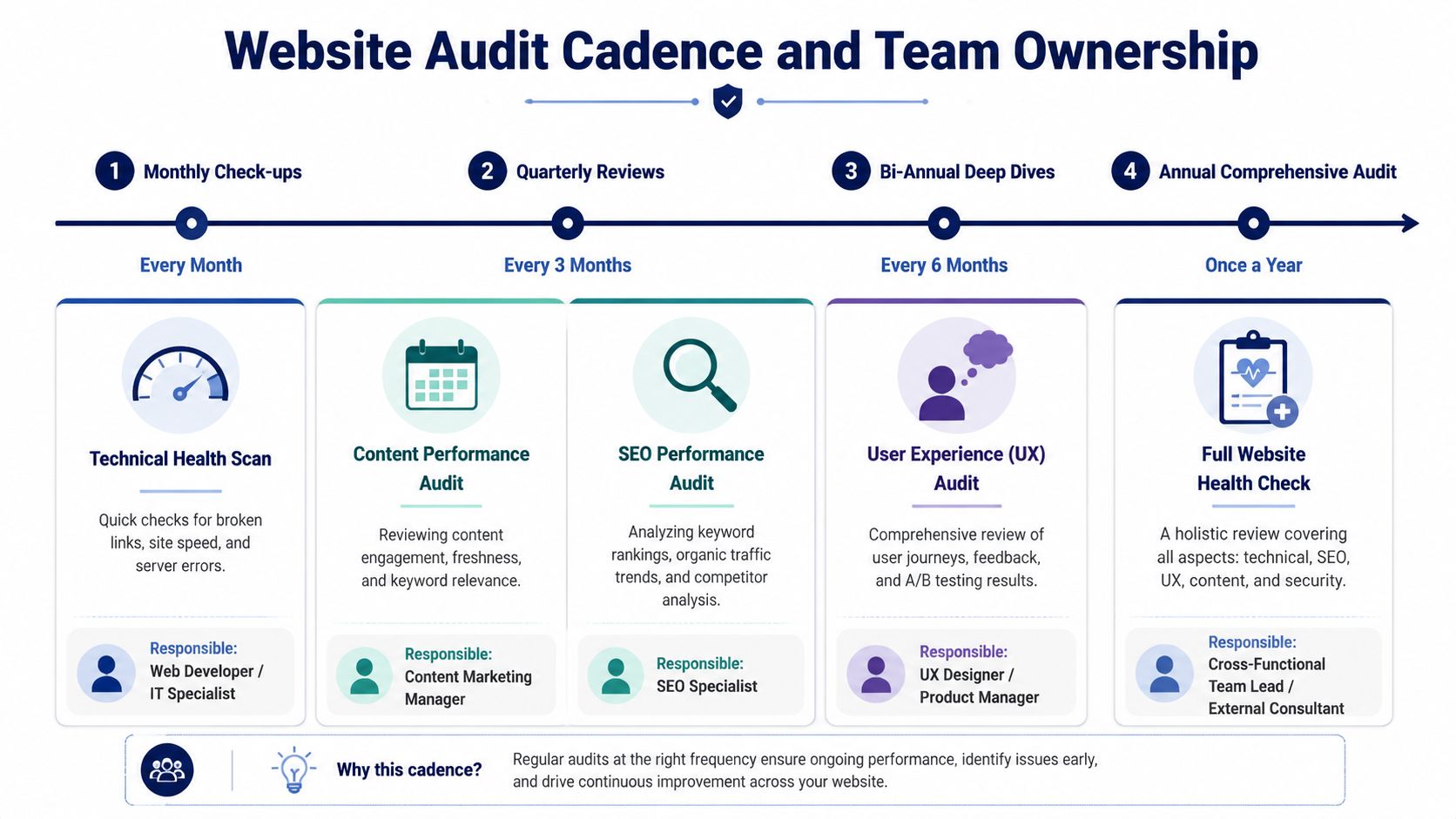Screen dimensions: 1456x819
Task: Click the team group icon in the footer
Action: (x=167, y=770)
